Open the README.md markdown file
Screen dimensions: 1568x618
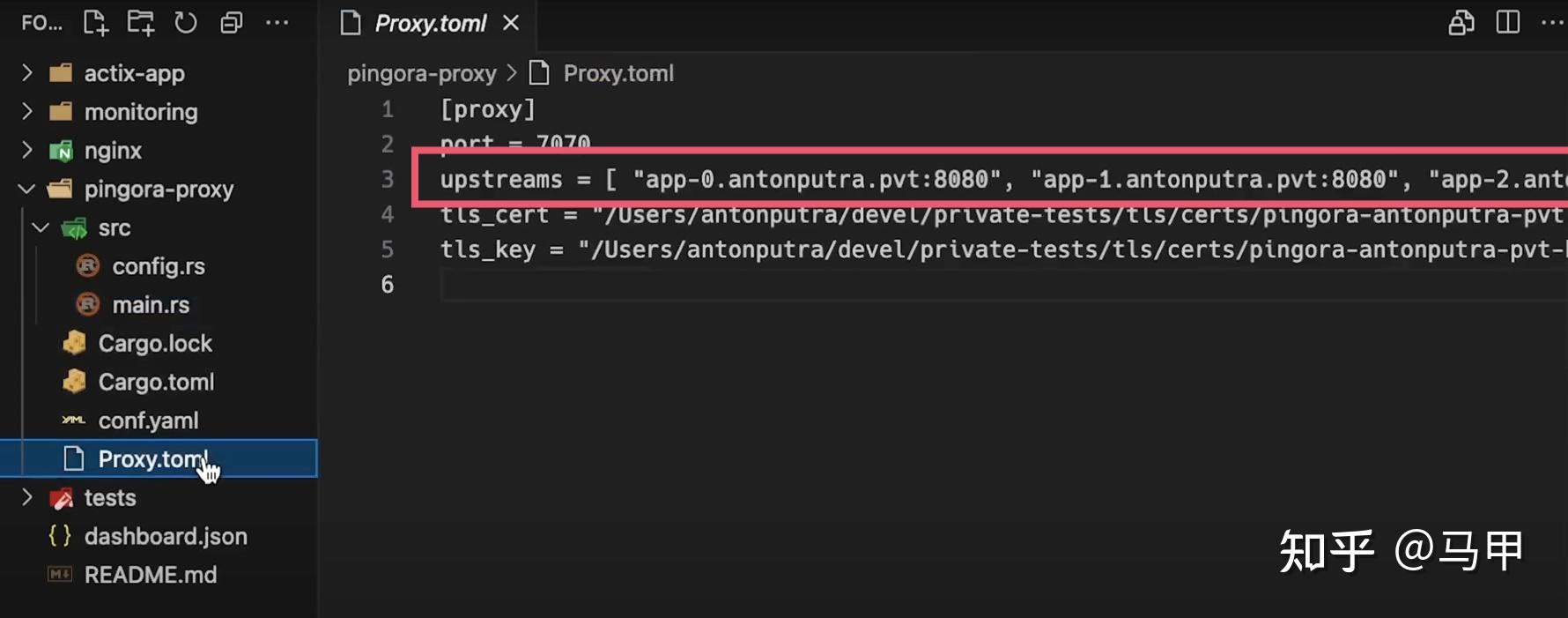click(x=150, y=574)
